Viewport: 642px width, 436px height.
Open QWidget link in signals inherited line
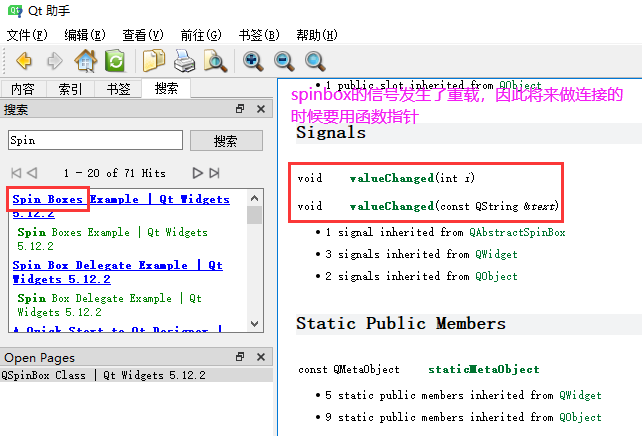[496, 254]
